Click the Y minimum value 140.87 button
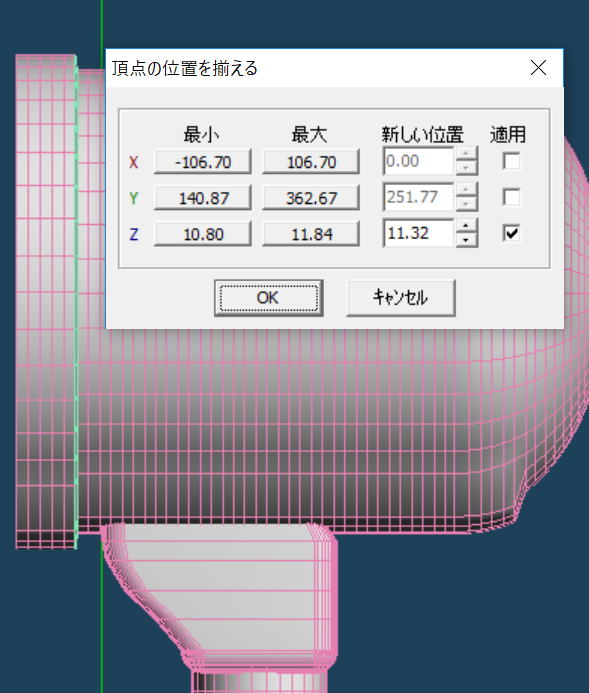Viewport: 589px width, 693px height. 203,198
